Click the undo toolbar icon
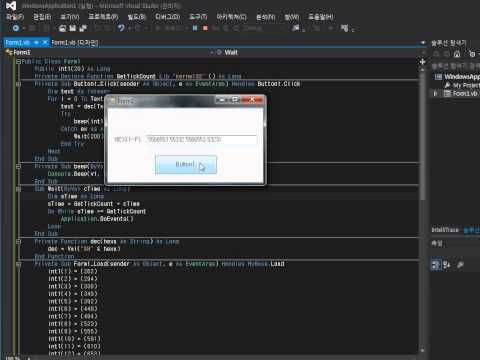Screen dimensions: 480x360 121,28
